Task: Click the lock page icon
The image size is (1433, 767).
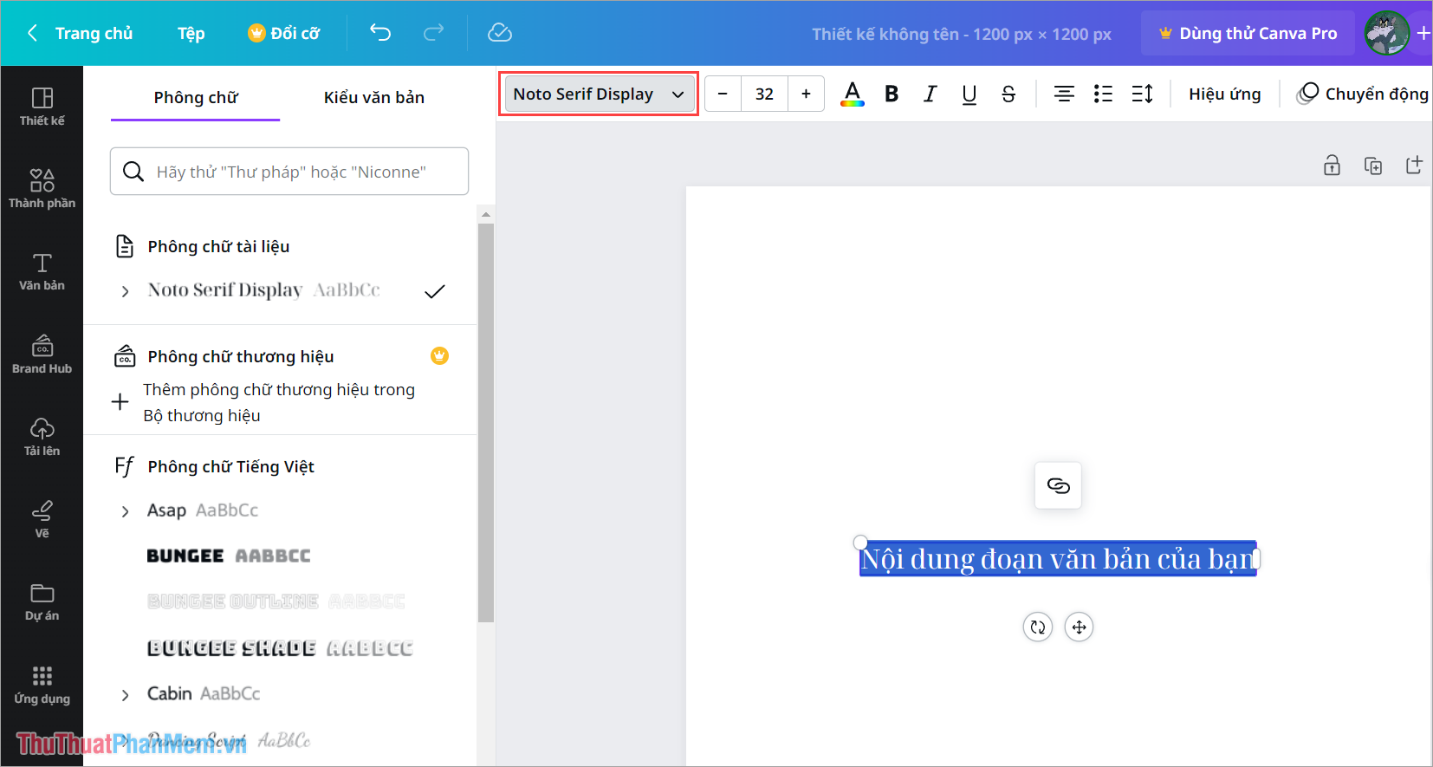Action: 1332,166
